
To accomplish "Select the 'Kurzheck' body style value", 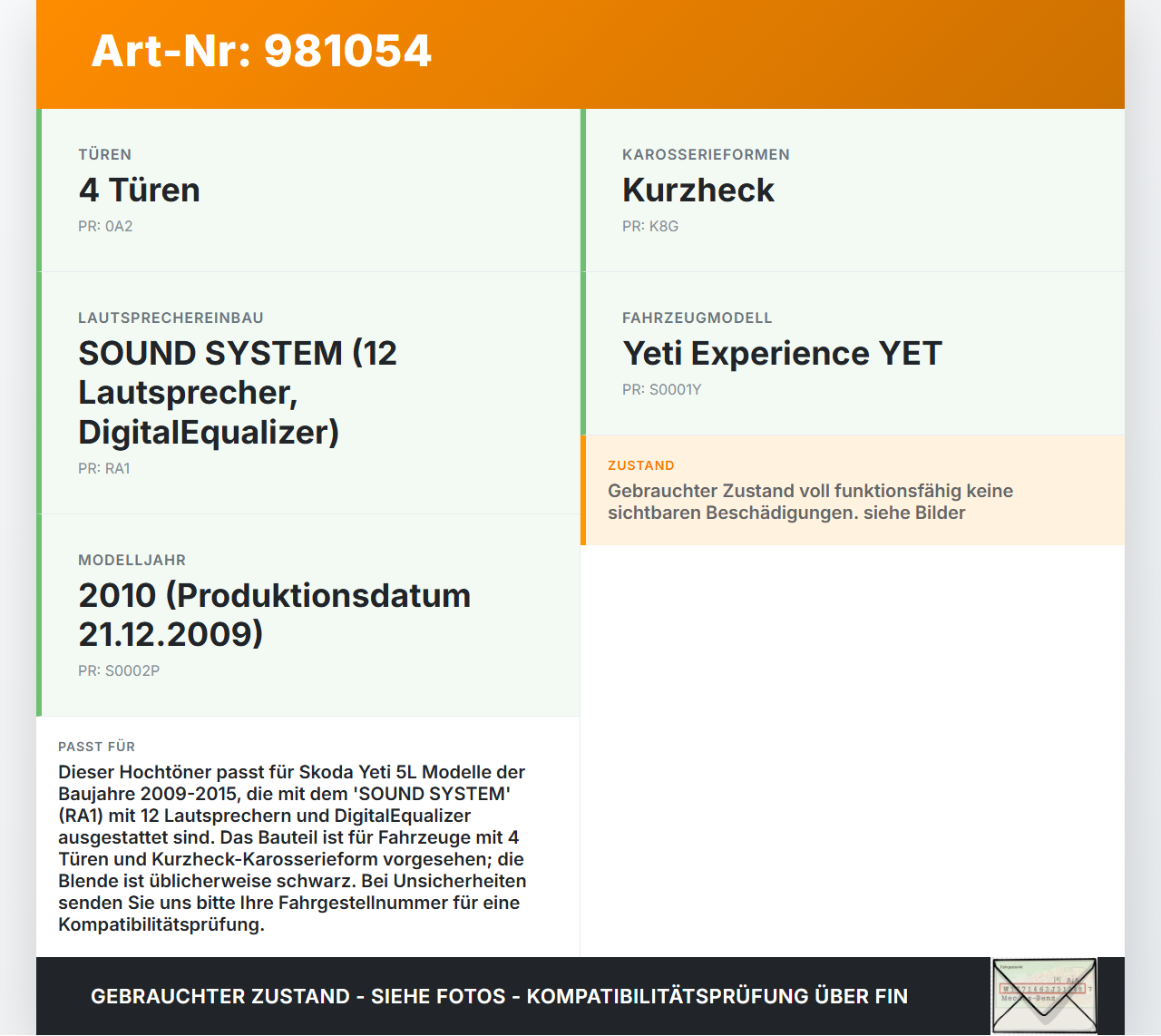I will tap(698, 191).
